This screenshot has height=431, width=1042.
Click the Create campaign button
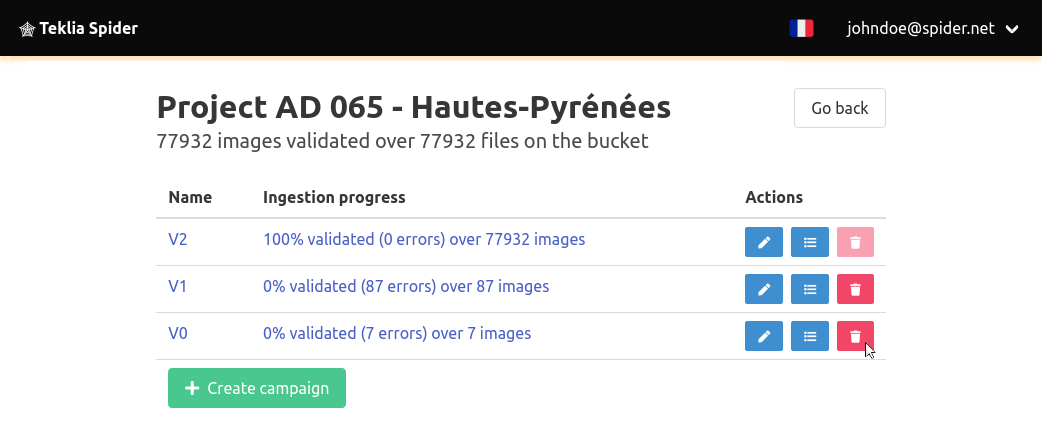tap(257, 388)
